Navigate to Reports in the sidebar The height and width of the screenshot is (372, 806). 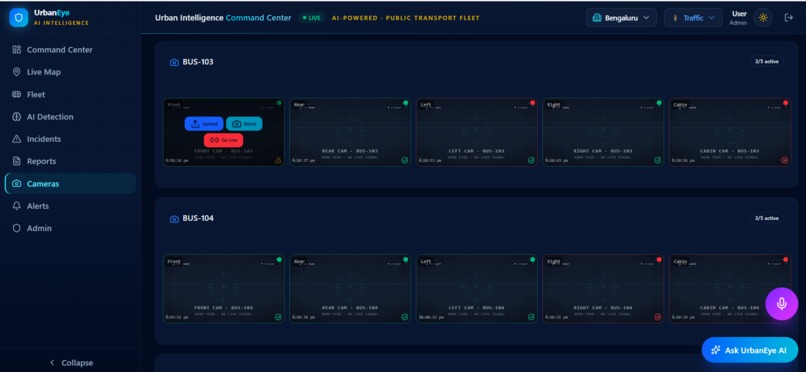(70, 161)
